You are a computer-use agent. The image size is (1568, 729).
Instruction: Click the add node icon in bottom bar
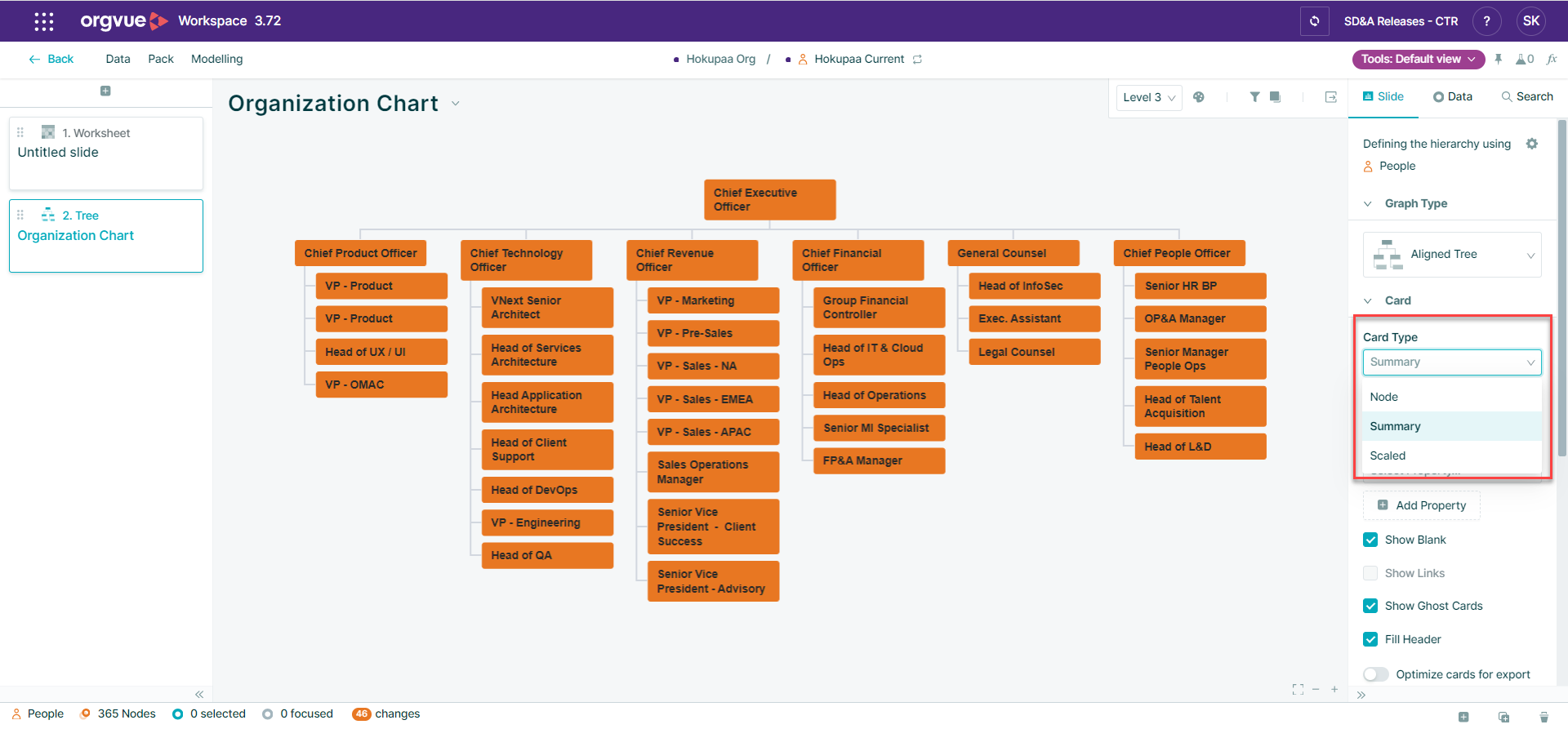[1463, 717]
